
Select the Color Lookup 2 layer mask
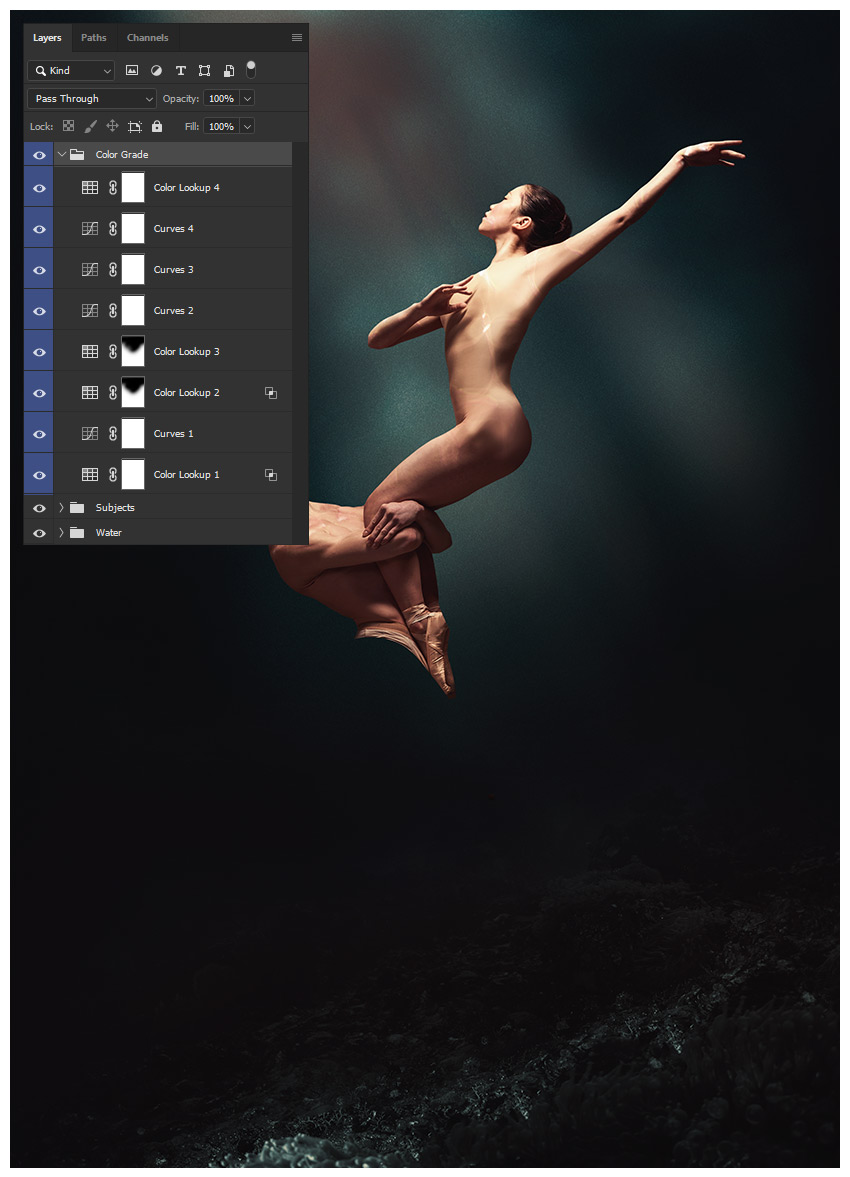(133, 393)
